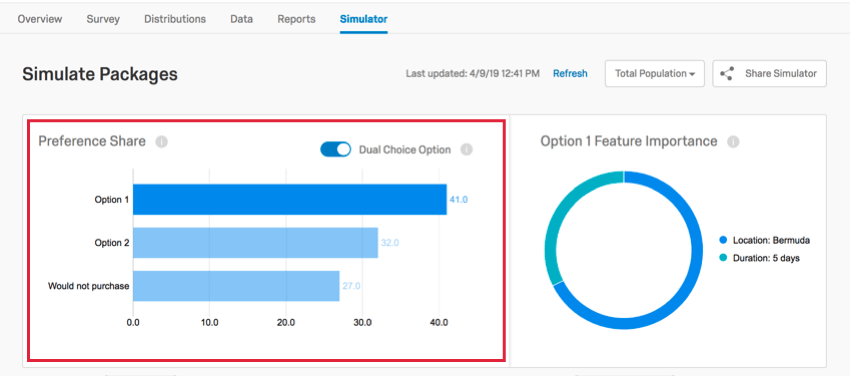
Task: Click the Option 1 bar in chart
Action: (290, 199)
